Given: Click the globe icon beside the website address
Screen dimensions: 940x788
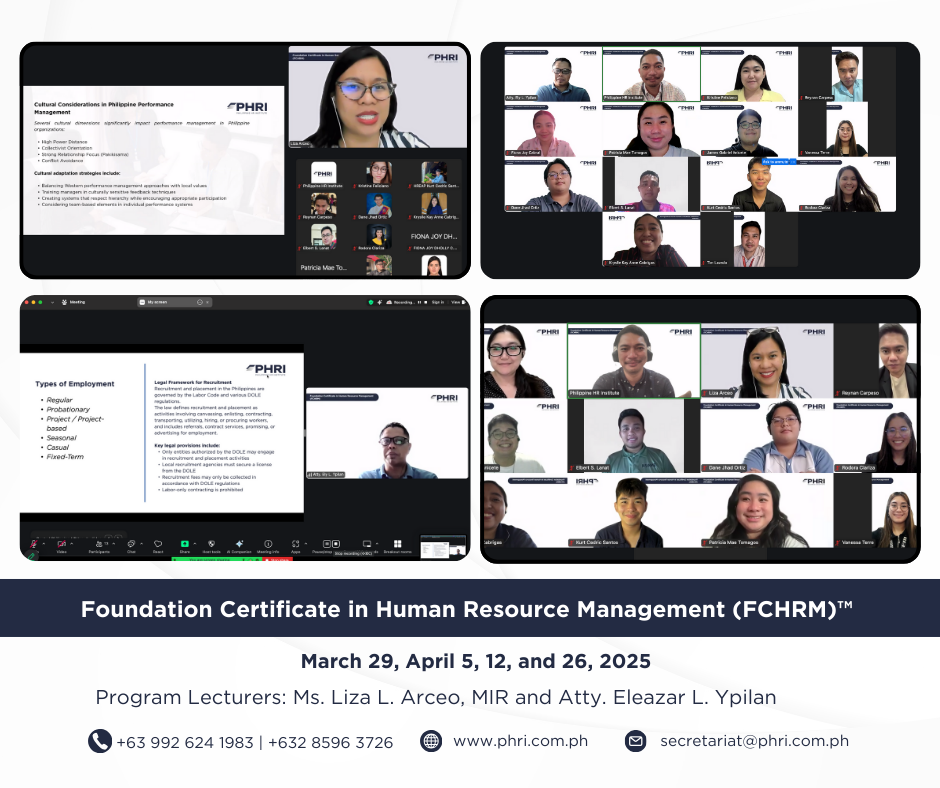Looking at the screenshot, I should point(431,741).
